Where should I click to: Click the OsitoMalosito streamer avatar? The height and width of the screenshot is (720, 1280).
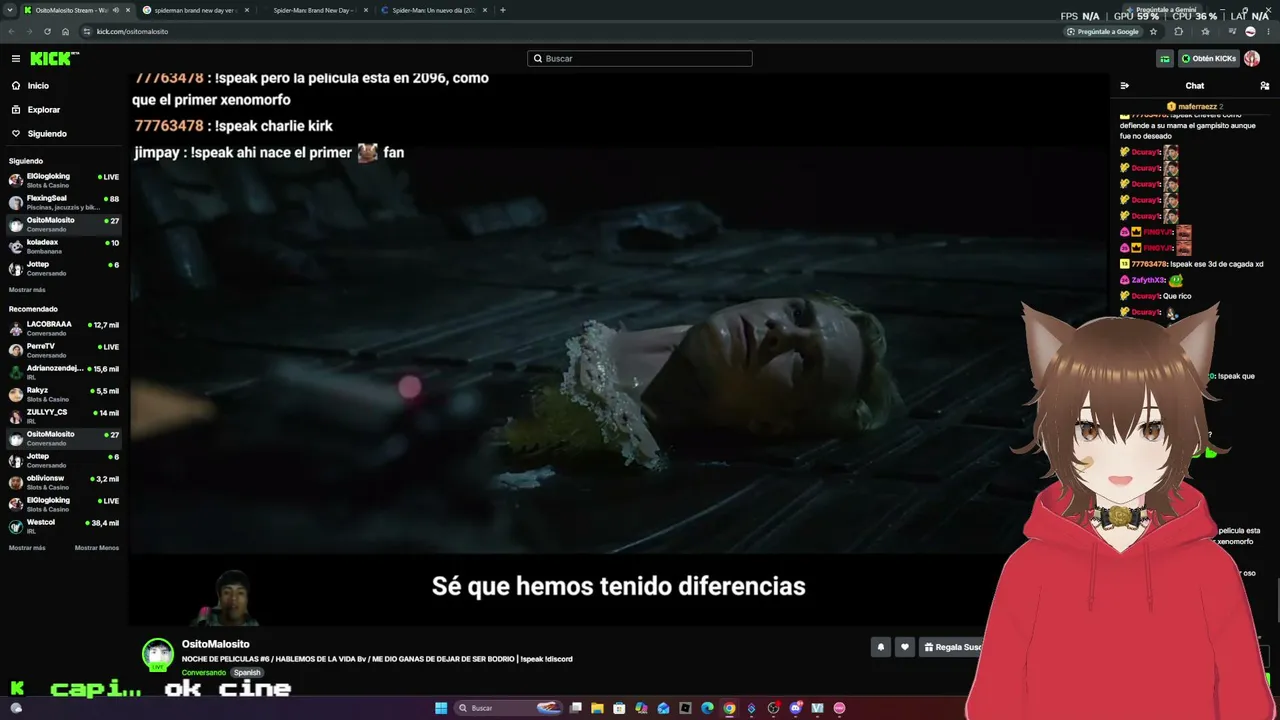click(158, 655)
